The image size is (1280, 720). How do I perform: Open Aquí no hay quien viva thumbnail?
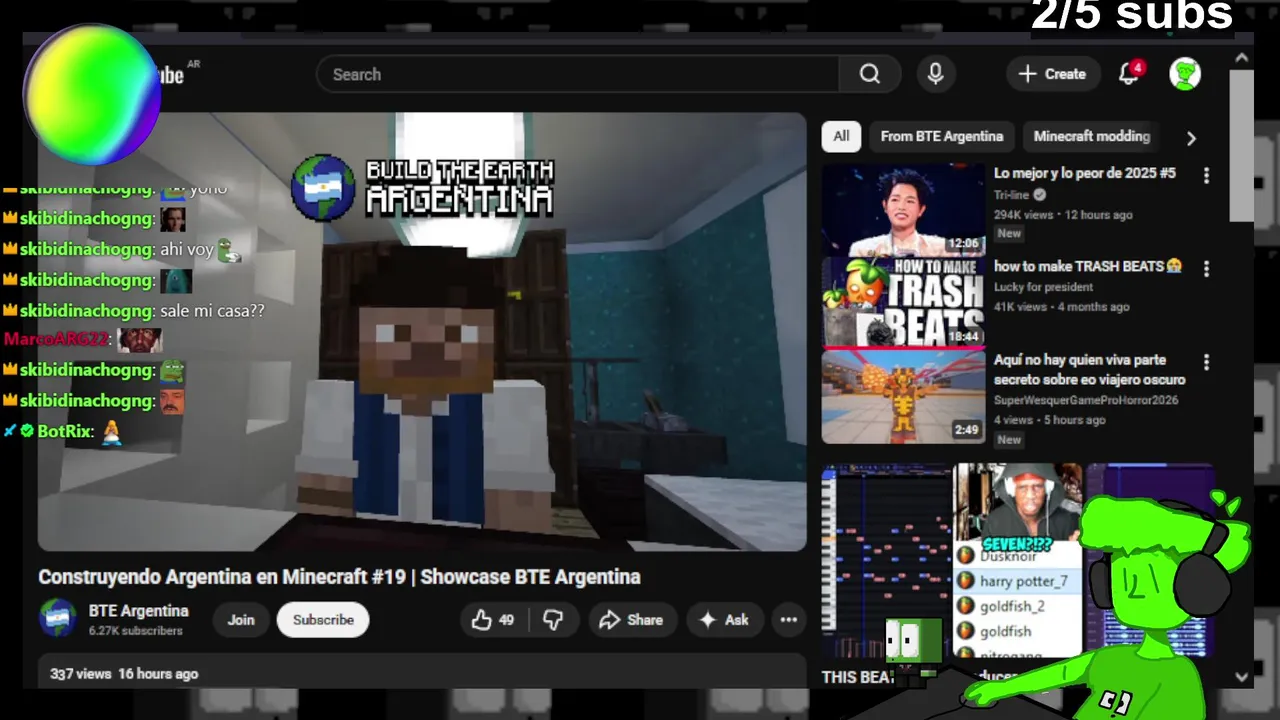(903, 397)
